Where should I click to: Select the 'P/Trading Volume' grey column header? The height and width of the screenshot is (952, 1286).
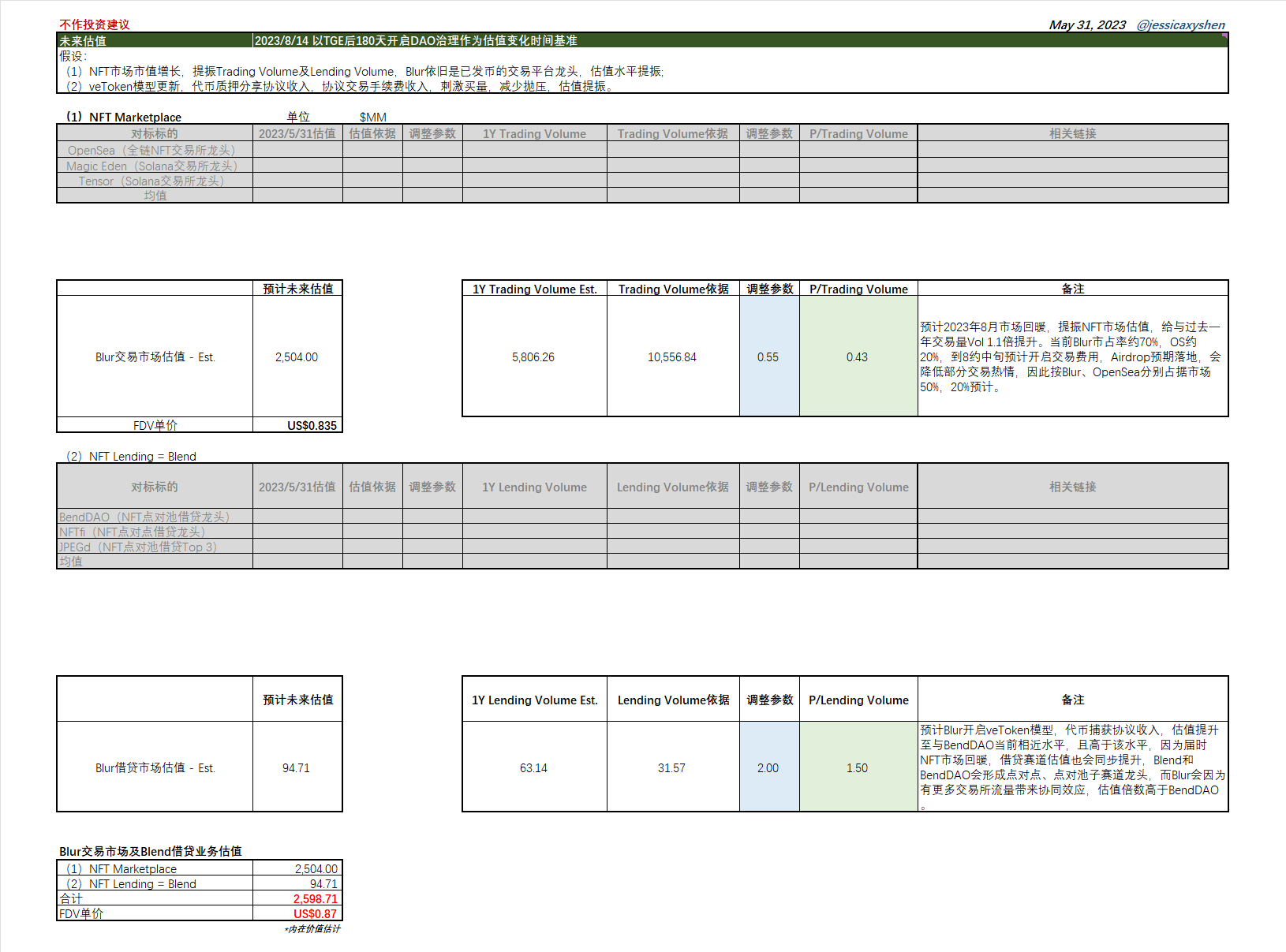point(858,133)
